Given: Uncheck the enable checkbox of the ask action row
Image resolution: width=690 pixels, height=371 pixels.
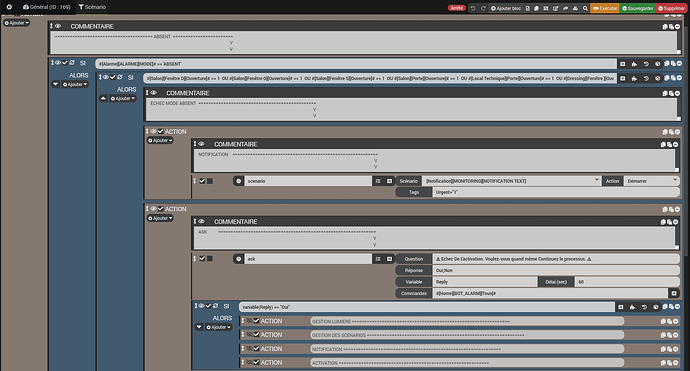Looking at the screenshot, I should (202, 258).
